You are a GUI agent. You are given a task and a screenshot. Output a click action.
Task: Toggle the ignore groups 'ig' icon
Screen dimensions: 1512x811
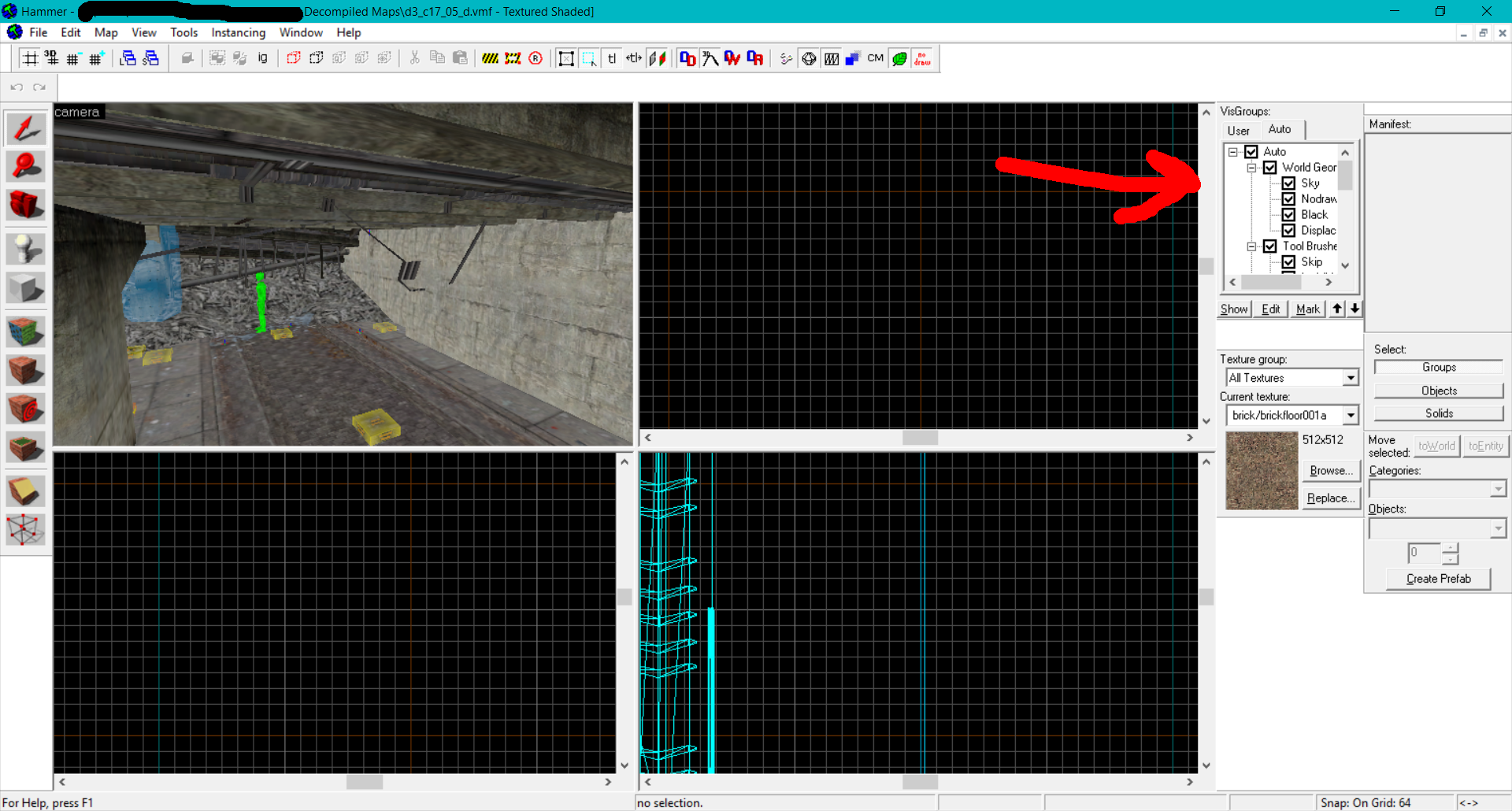[262, 58]
